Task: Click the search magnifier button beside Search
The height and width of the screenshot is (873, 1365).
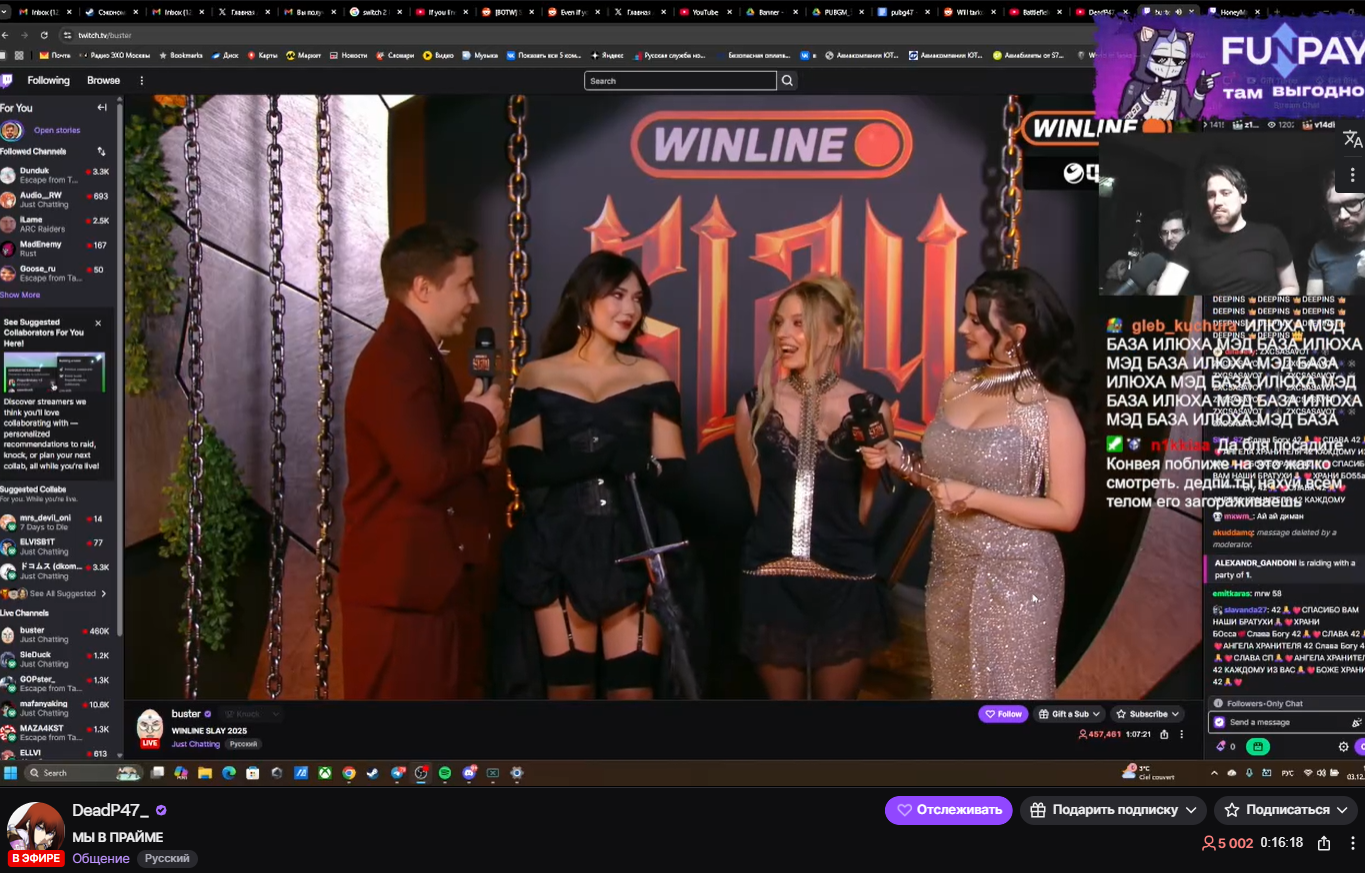Action: pos(788,81)
